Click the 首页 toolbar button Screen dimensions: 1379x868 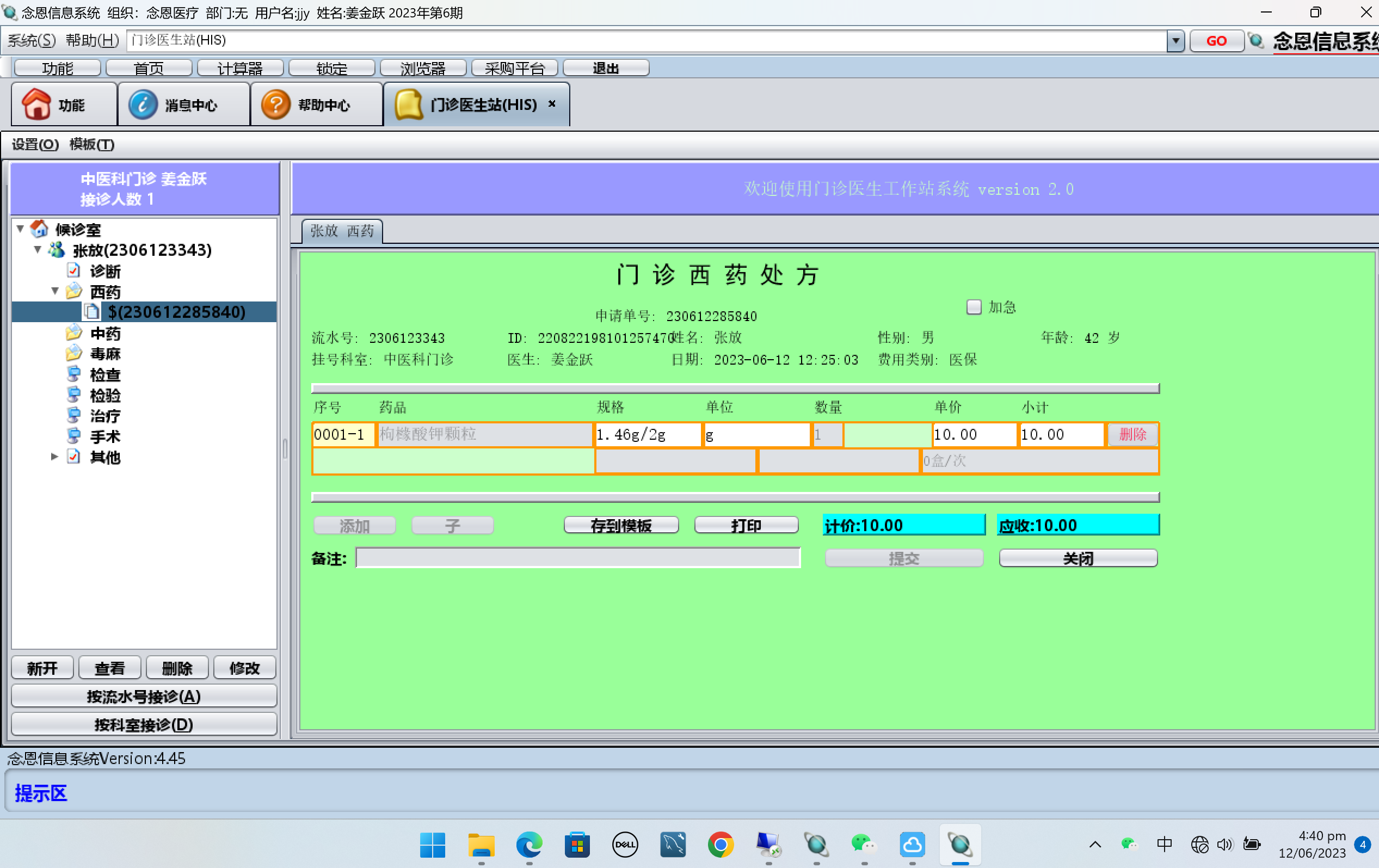pyautogui.click(x=149, y=67)
